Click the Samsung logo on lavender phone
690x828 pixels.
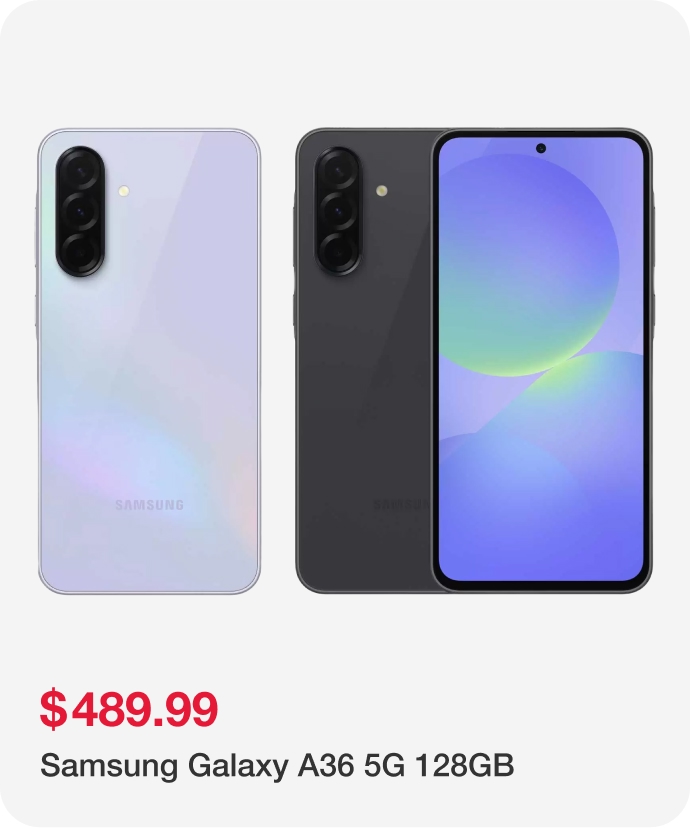click(x=149, y=505)
